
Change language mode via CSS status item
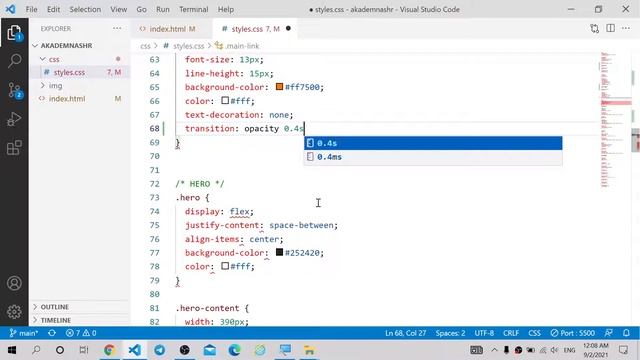tap(534, 333)
